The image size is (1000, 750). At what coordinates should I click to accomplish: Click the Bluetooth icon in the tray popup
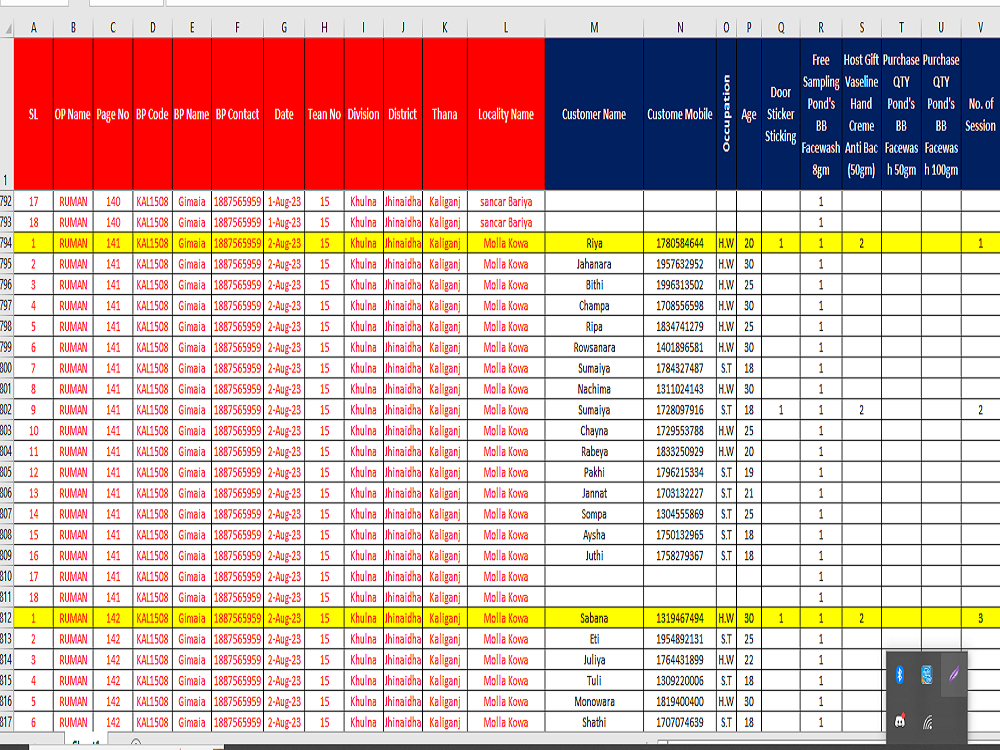pos(900,674)
